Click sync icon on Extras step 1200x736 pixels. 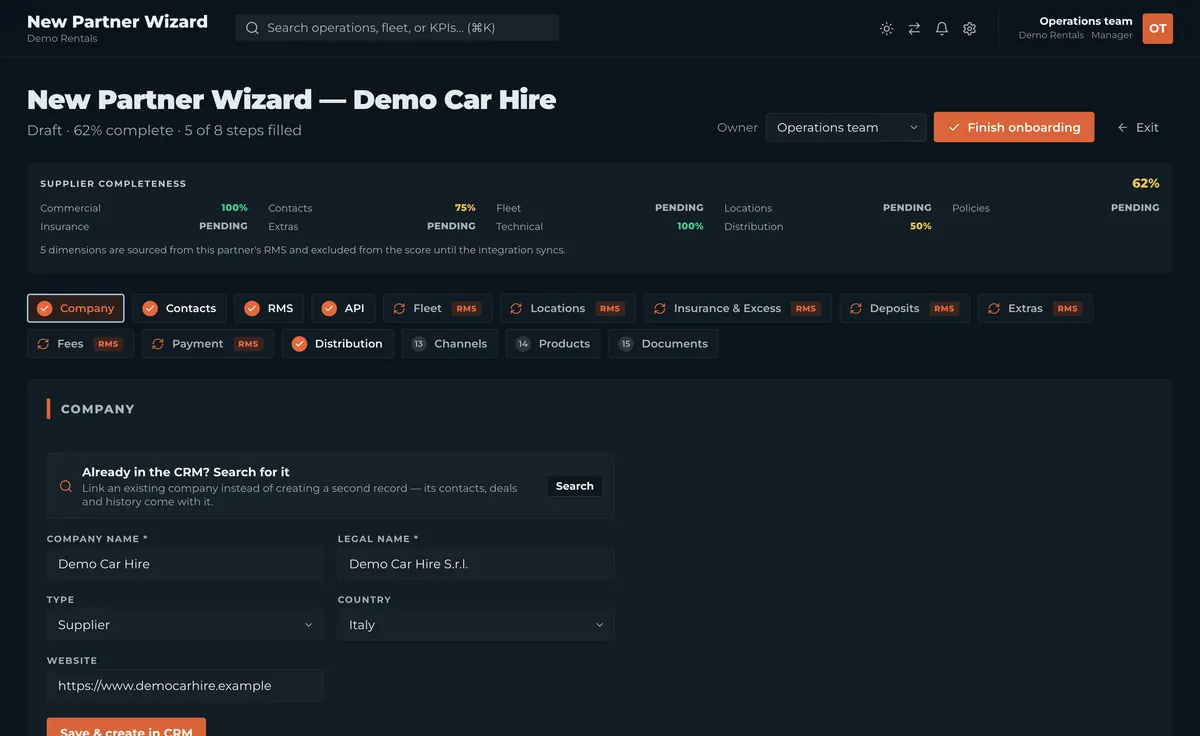[994, 308]
